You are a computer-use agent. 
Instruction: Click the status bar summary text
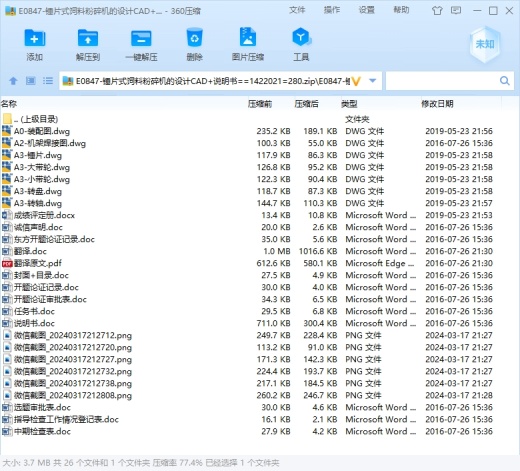pos(141,463)
